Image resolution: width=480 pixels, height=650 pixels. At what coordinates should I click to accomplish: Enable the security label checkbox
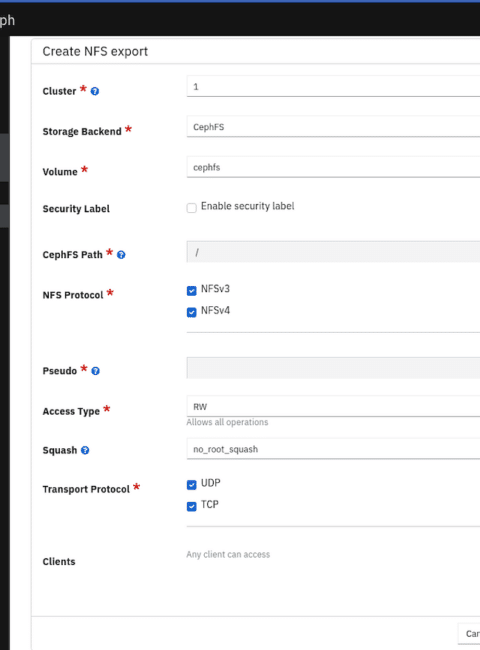tap(192, 208)
